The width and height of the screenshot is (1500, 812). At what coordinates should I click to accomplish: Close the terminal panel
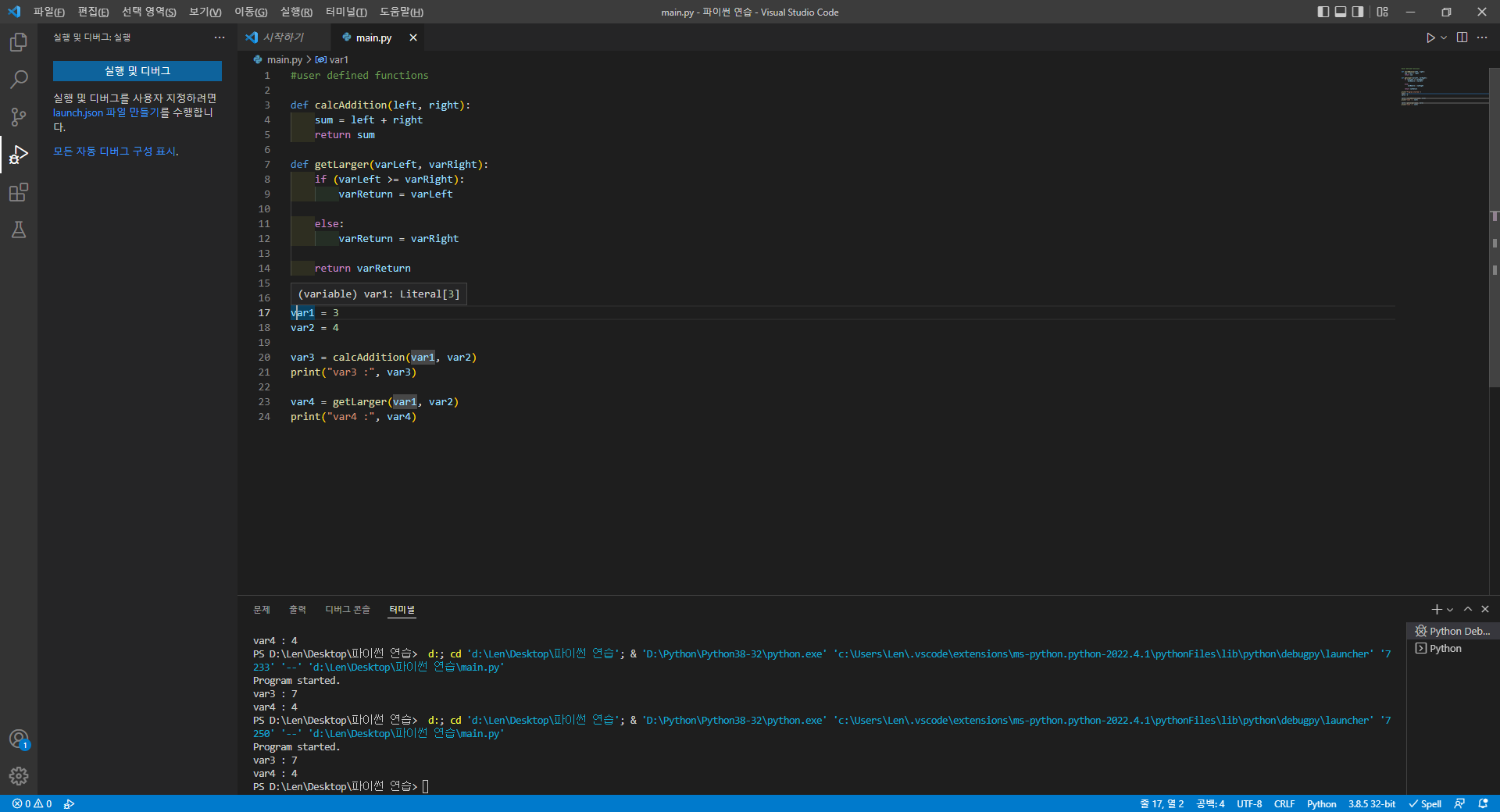point(1485,609)
